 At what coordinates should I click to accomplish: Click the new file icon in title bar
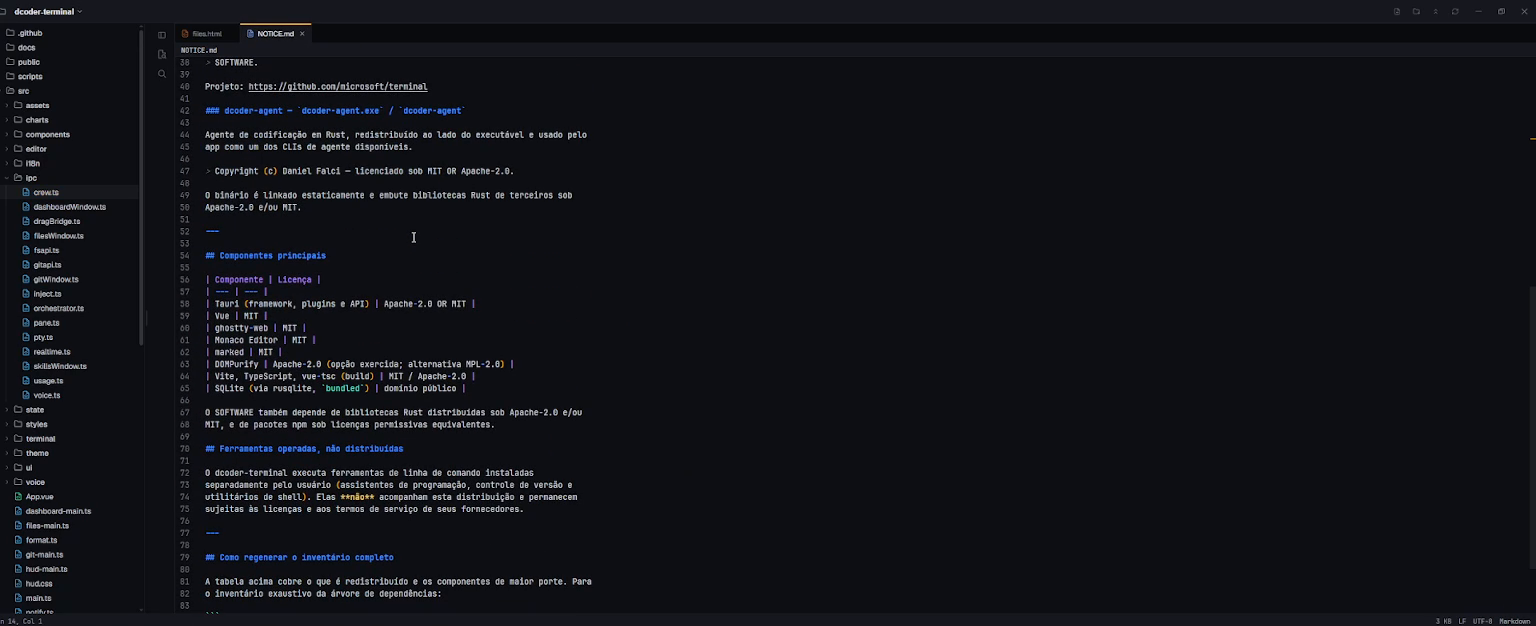(1397, 12)
